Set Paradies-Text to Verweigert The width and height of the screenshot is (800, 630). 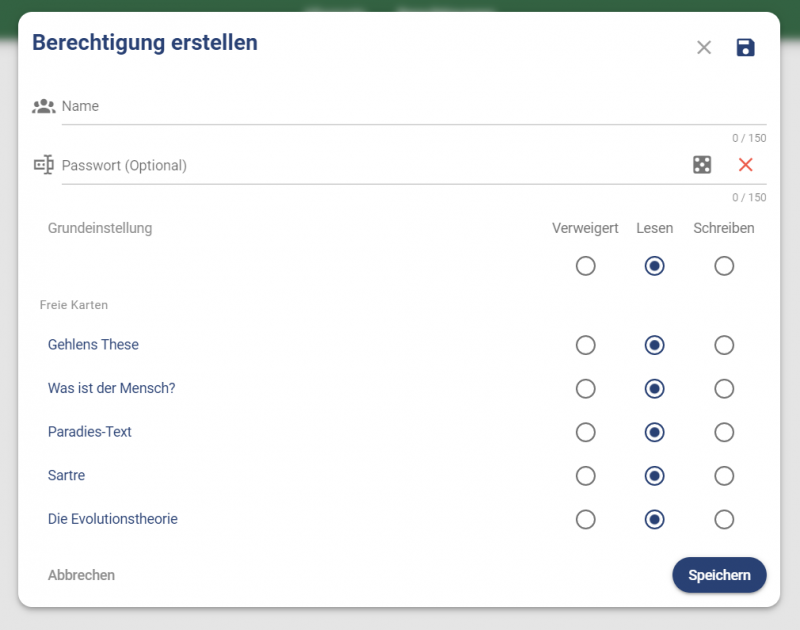pos(586,432)
